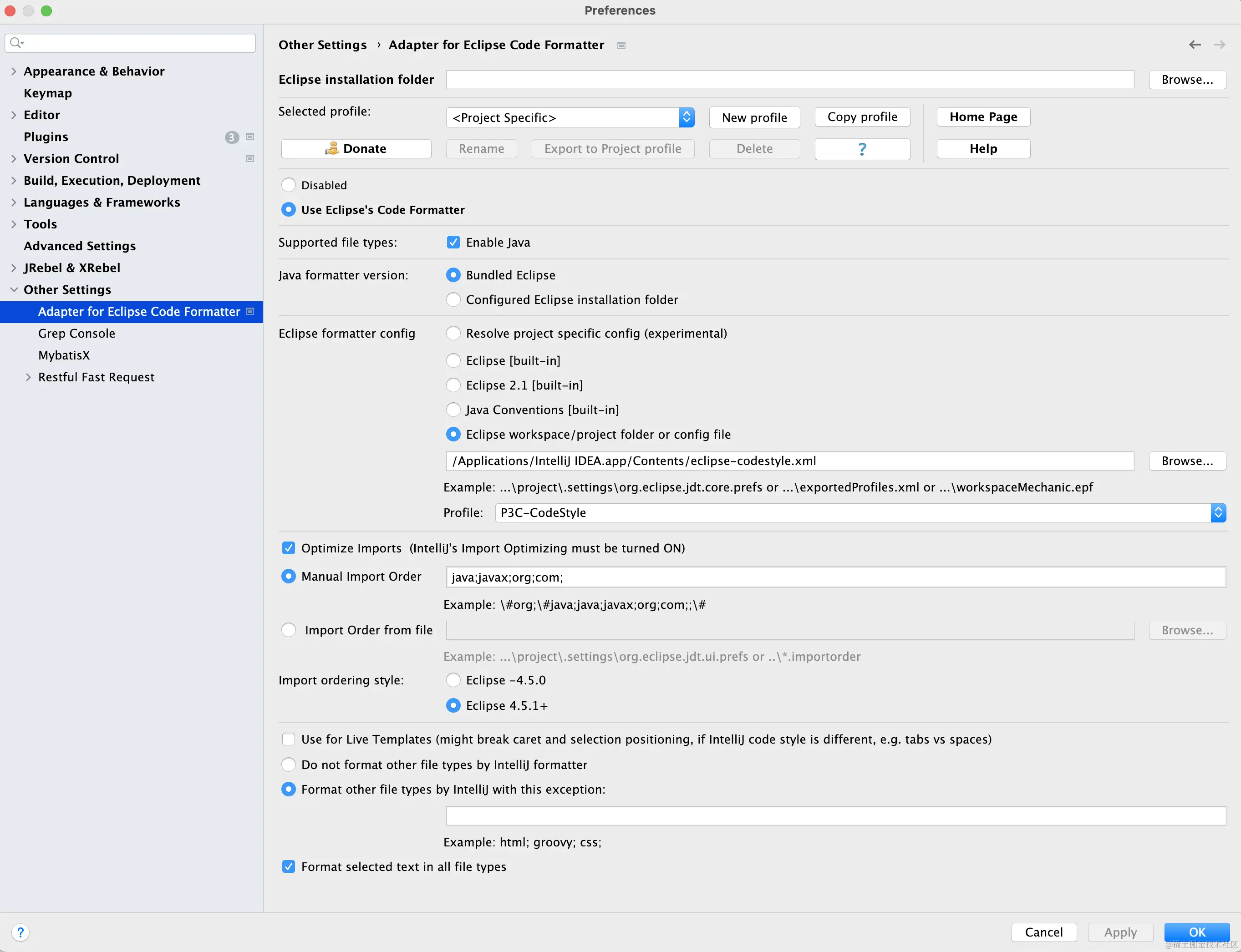Expand Appearance & Behavior section
The image size is (1241, 952).
[x=14, y=71]
